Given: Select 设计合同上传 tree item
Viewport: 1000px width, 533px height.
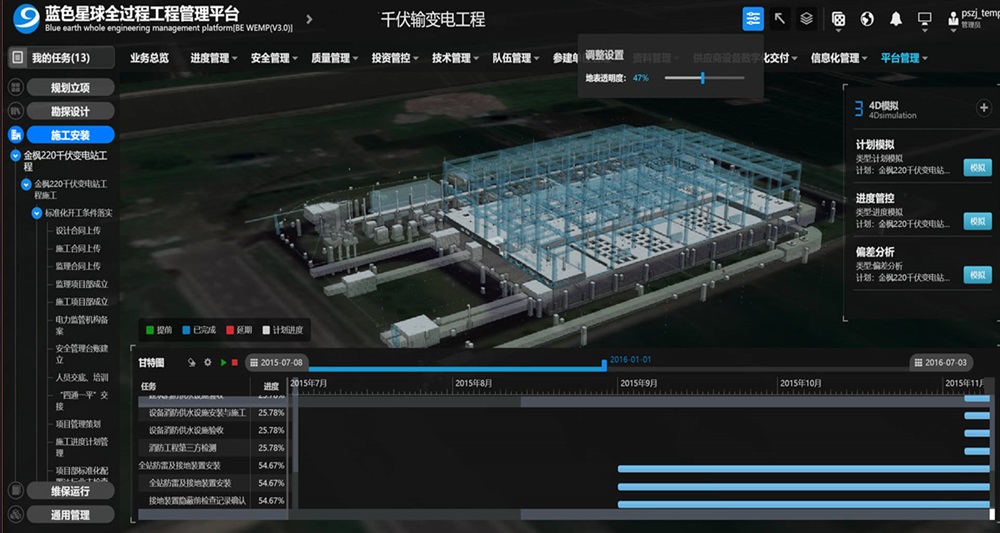Looking at the screenshot, I should tap(78, 231).
